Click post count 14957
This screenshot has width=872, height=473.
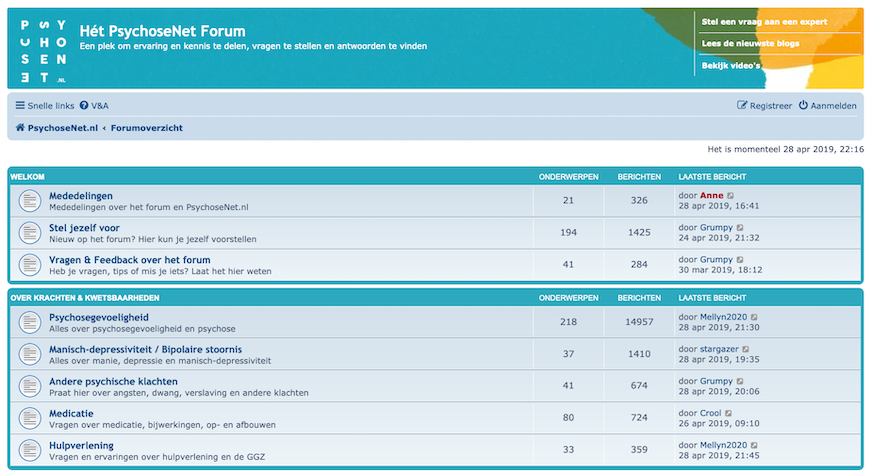coord(639,322)
